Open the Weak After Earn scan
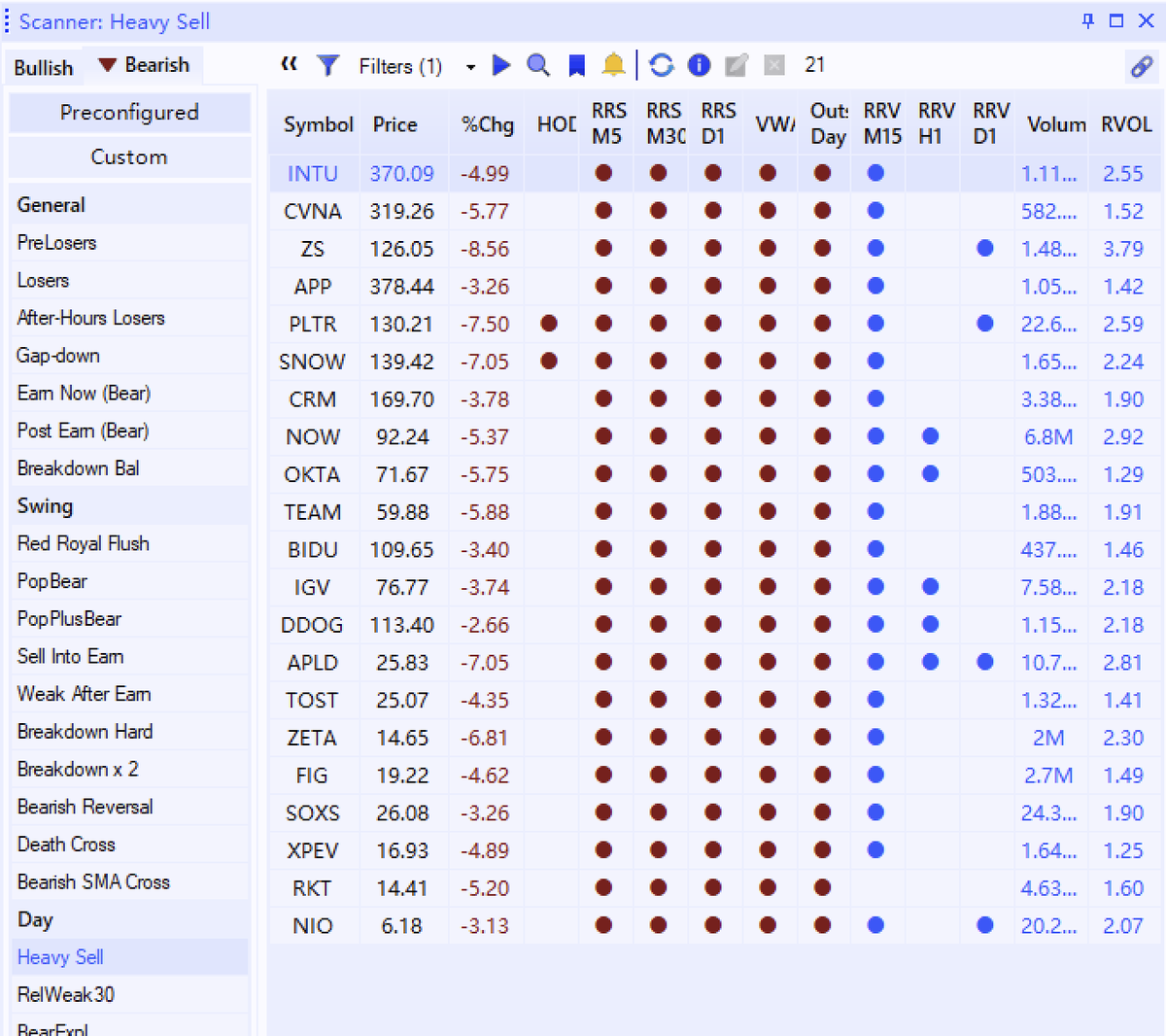Screen dimensions: 1166x1036 [129, 694]
